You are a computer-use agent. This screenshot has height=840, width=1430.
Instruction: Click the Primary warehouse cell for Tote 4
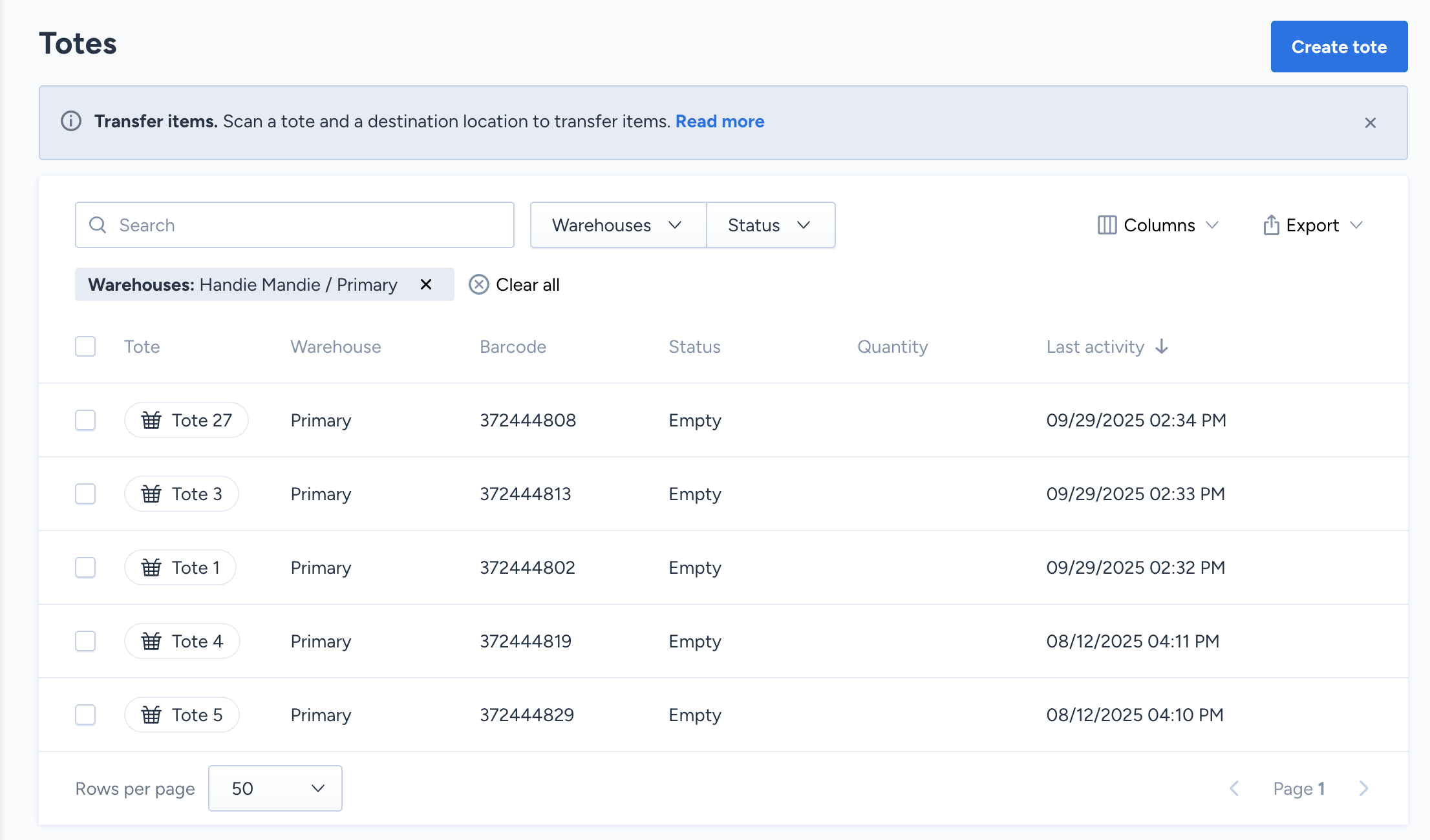click(321, 642)
